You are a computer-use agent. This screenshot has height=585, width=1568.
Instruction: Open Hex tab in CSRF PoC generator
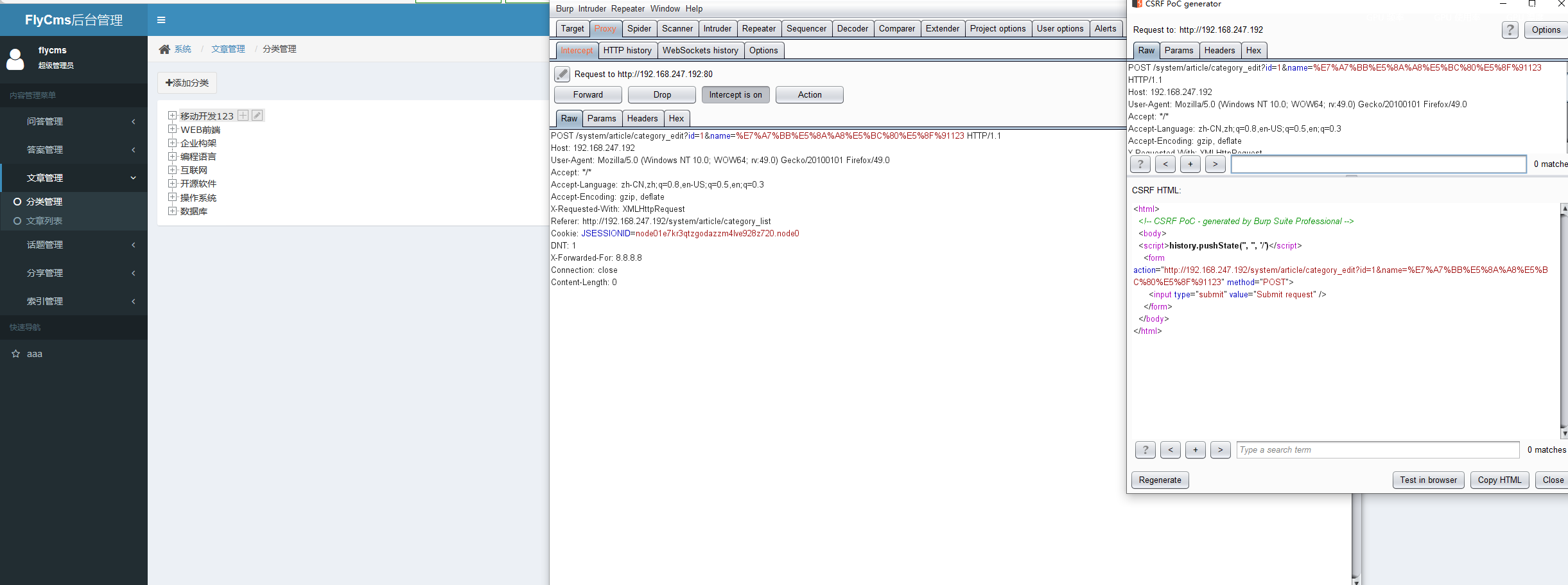coord(1253,50)
